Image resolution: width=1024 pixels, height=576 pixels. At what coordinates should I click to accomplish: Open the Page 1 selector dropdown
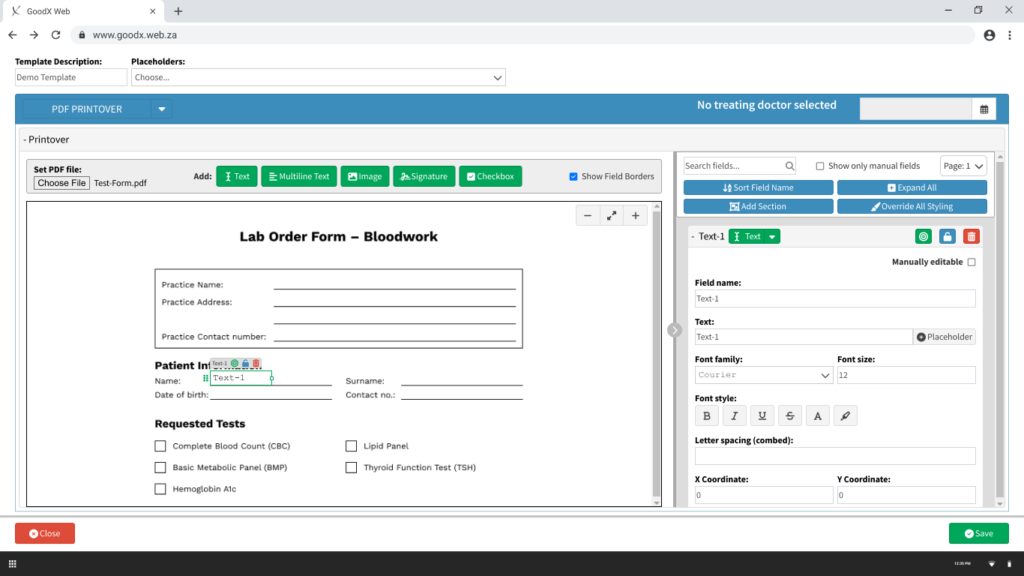tap(963, 166)
